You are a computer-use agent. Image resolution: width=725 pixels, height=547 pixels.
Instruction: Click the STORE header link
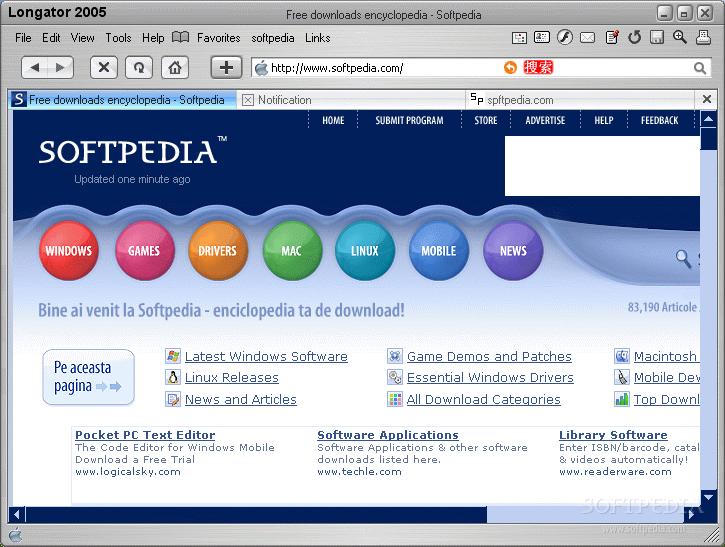point(486,120)
